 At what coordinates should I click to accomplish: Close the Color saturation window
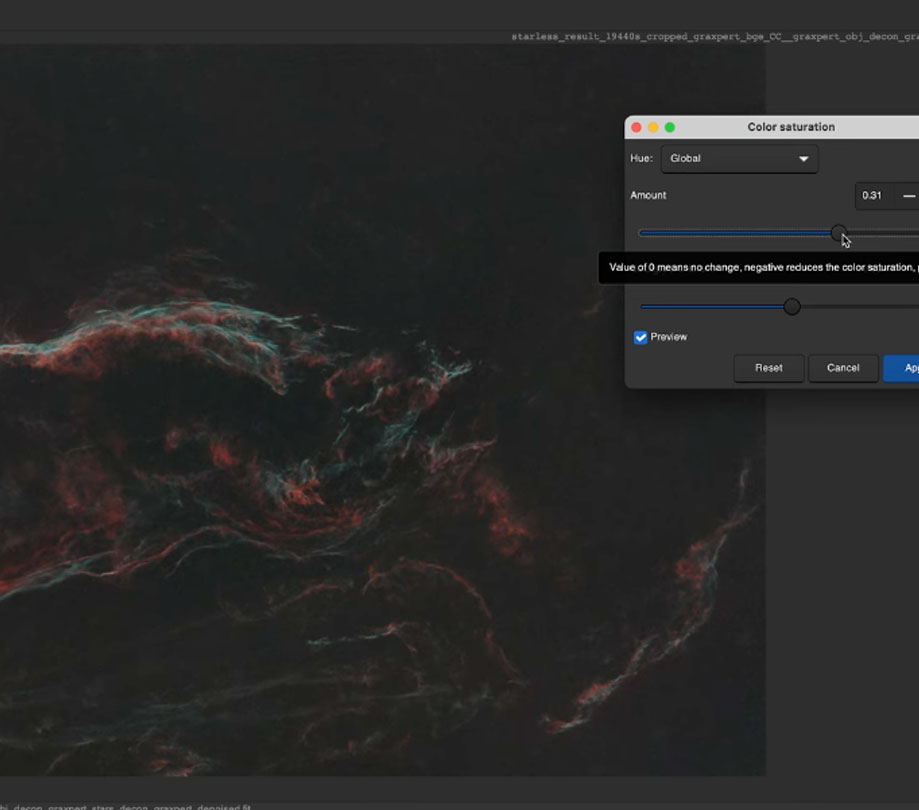[x=636, y=127]
